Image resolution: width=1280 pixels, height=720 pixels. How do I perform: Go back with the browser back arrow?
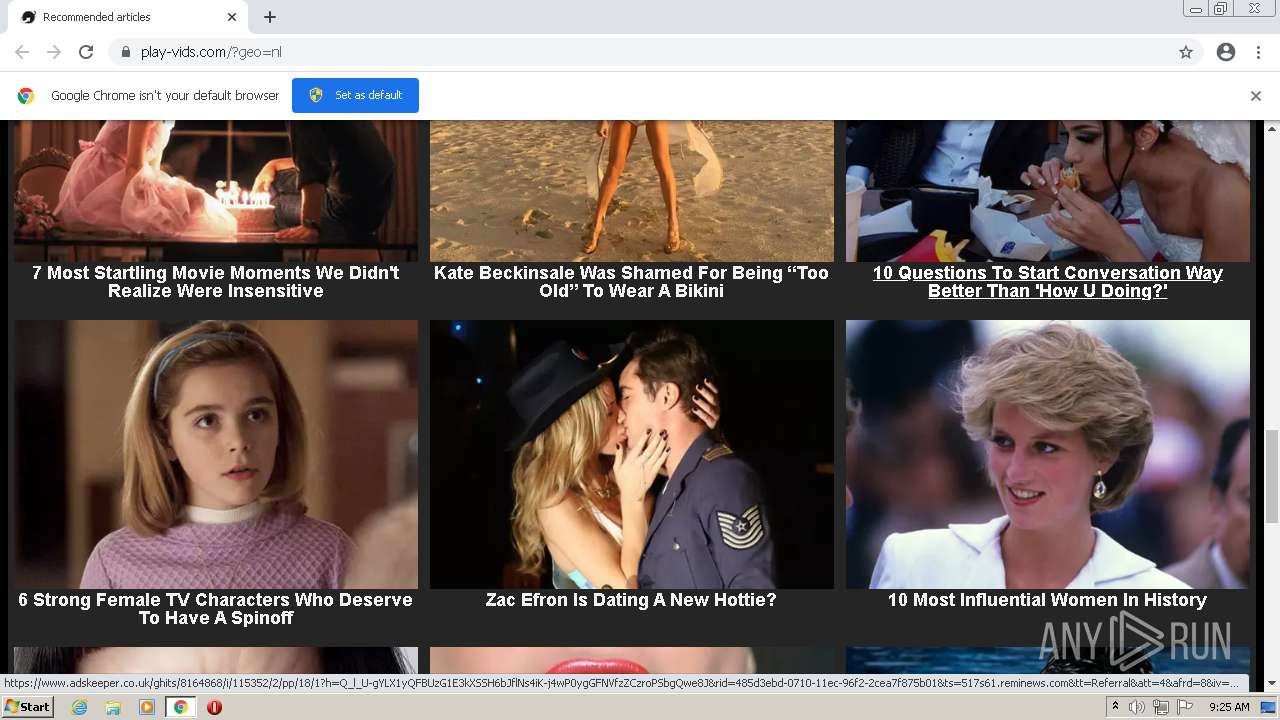22,52
